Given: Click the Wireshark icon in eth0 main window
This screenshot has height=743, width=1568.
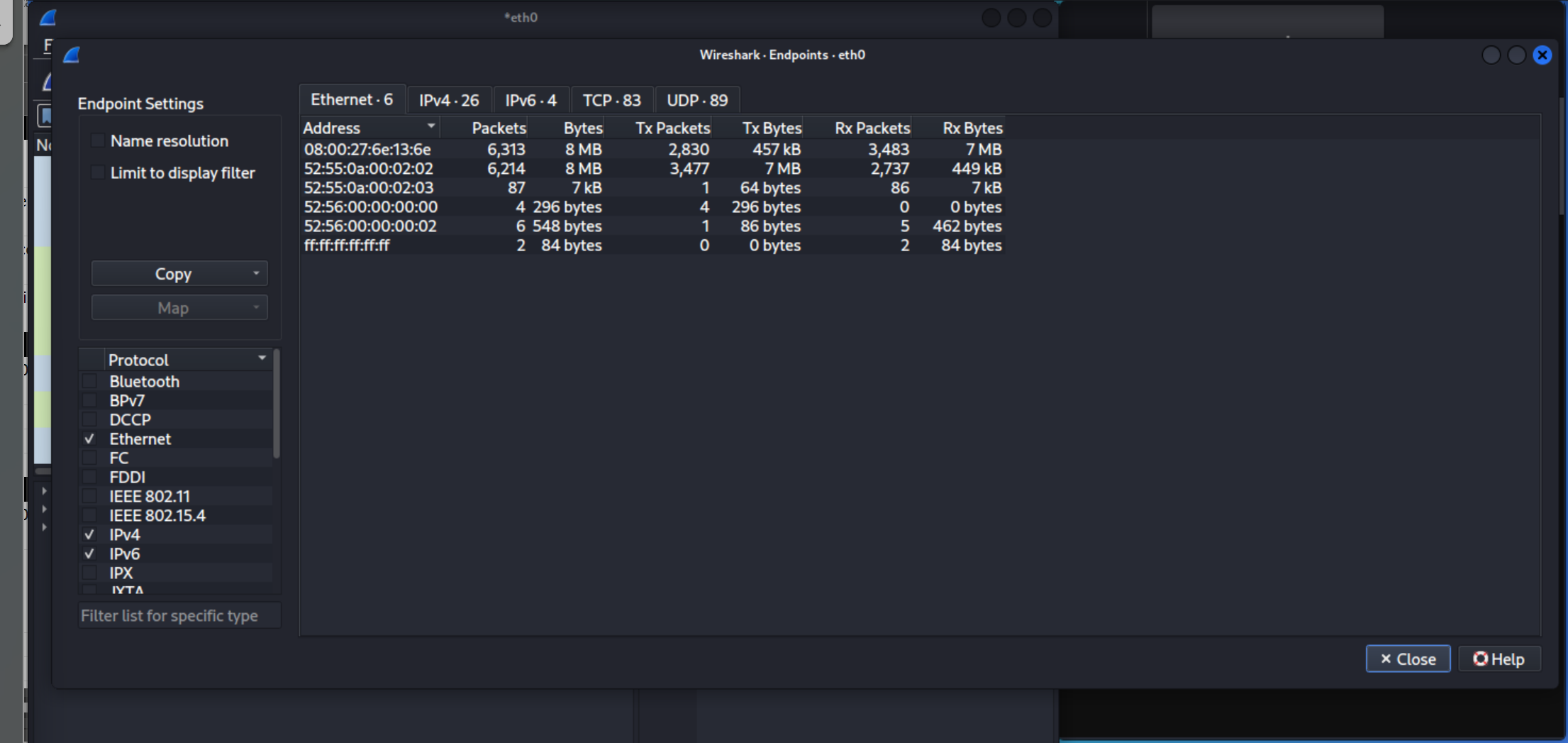Looking at the screenshot, I should pos(48,17).
